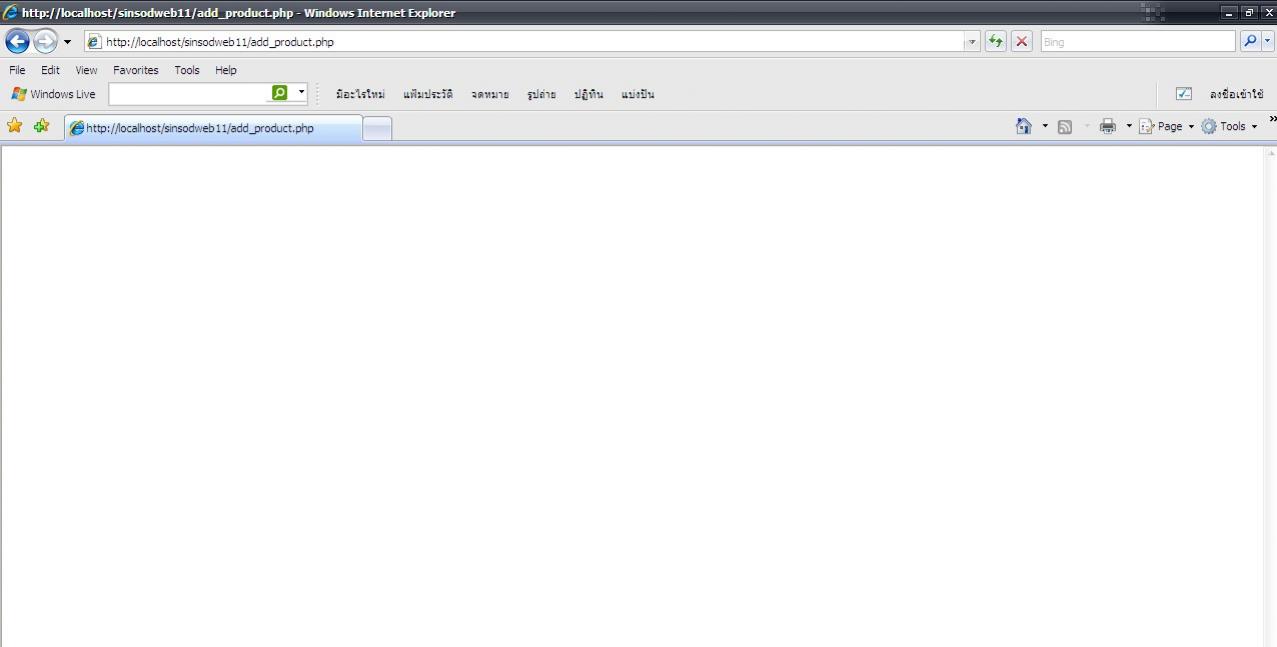This screenshot has height=647, width=1277.
Task: Open the File menu
Action: [x=17, y=70]
